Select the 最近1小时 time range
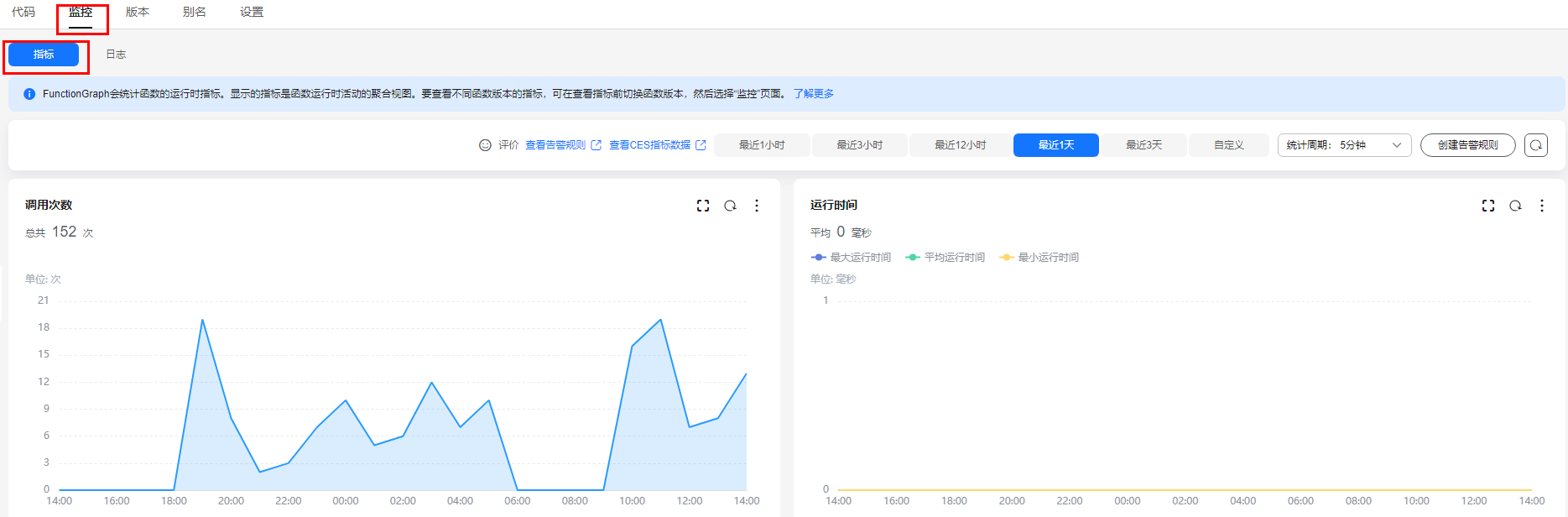 click(x=762, y=145)
